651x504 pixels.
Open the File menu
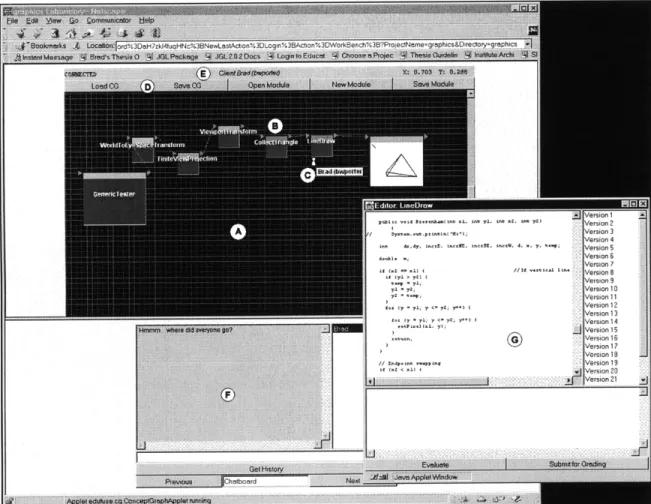12,20
